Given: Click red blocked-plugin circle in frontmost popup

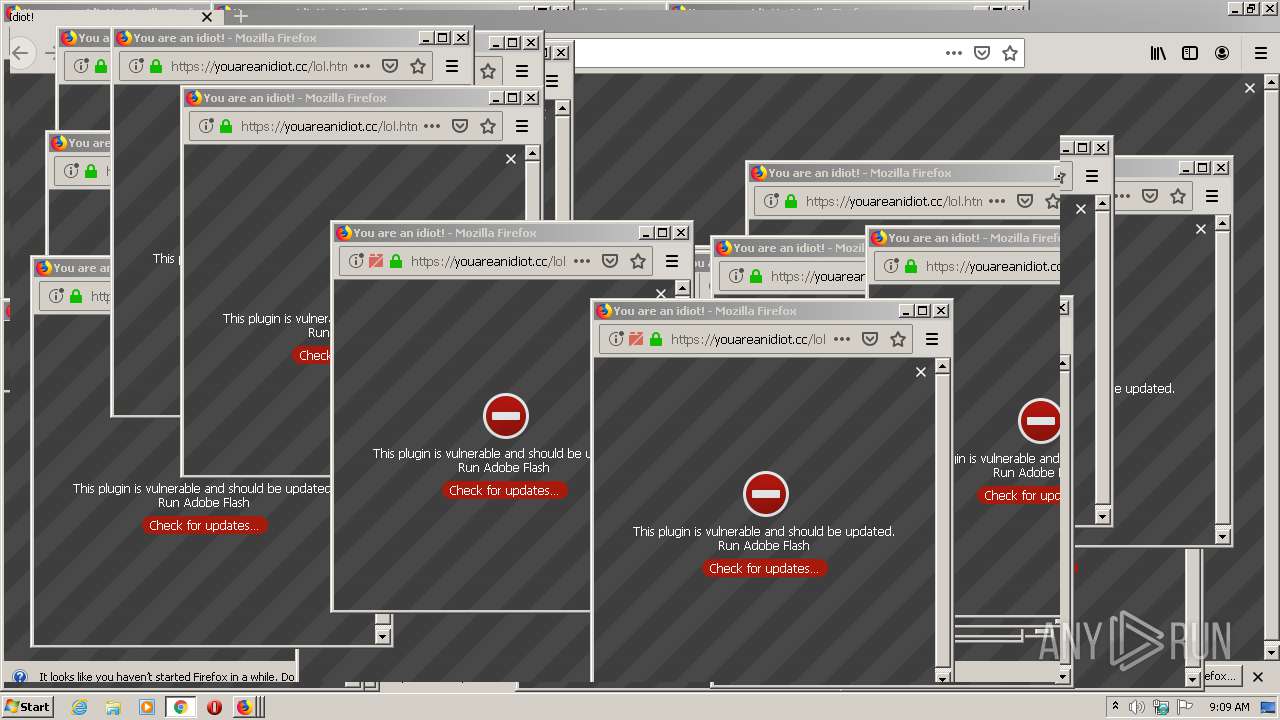Looking at the screenshot, I should pyautogui.click(x=766, y=494).
